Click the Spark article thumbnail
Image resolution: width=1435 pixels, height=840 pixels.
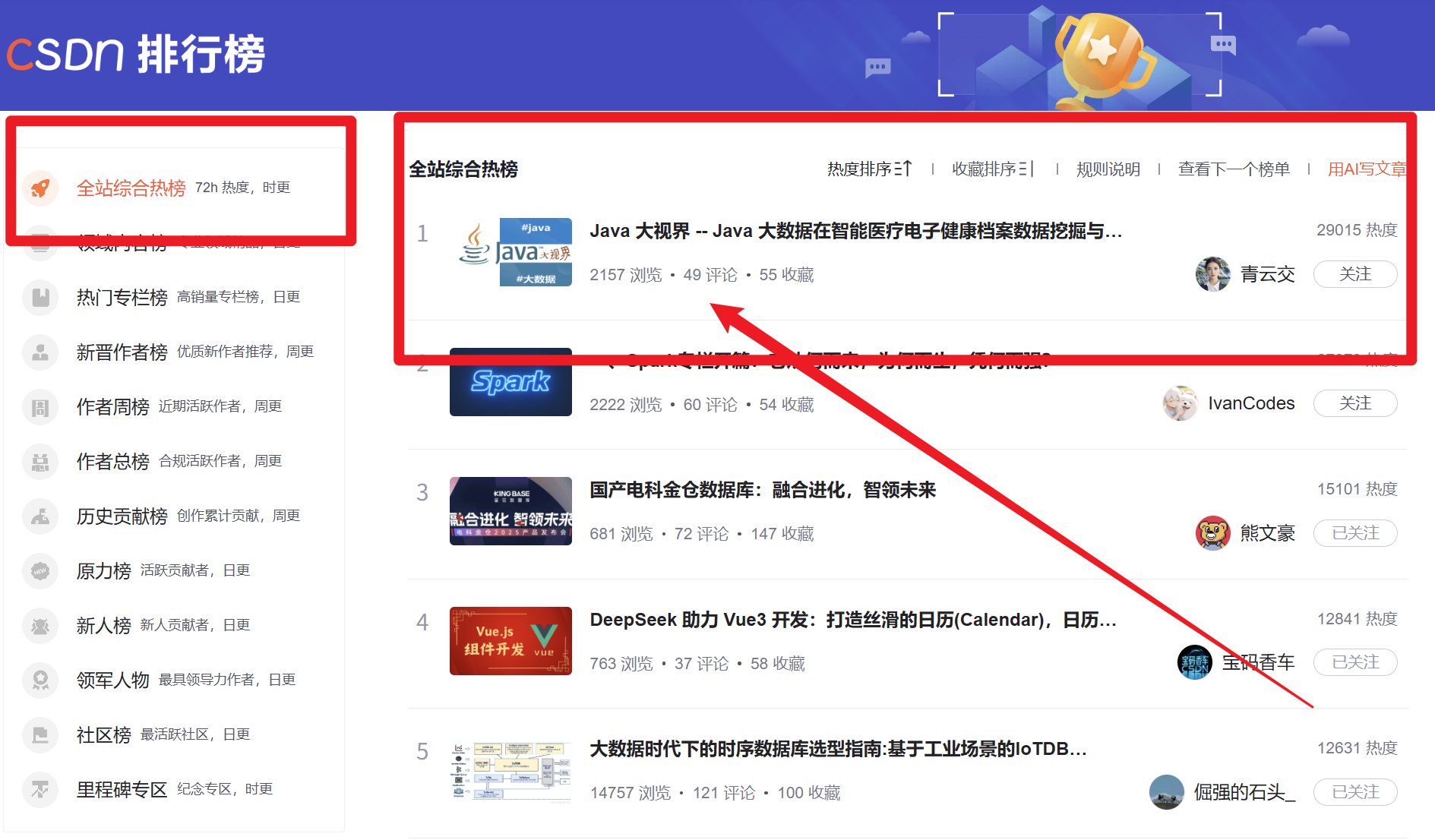[x=510, y=382]
